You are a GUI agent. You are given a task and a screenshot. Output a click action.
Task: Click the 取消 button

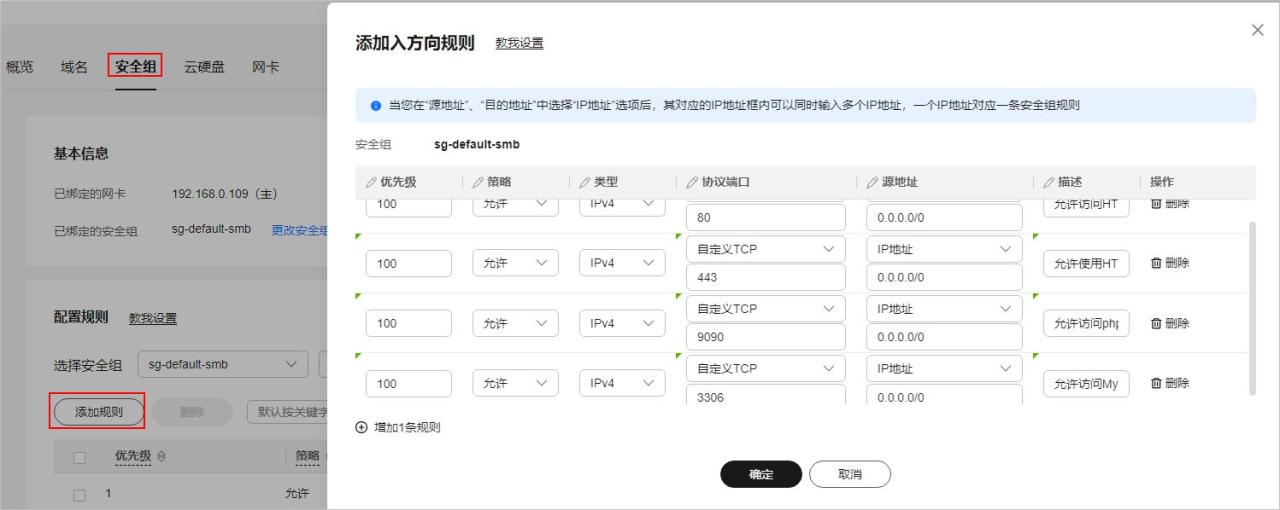pyautogui.click(x=849, y=475)
